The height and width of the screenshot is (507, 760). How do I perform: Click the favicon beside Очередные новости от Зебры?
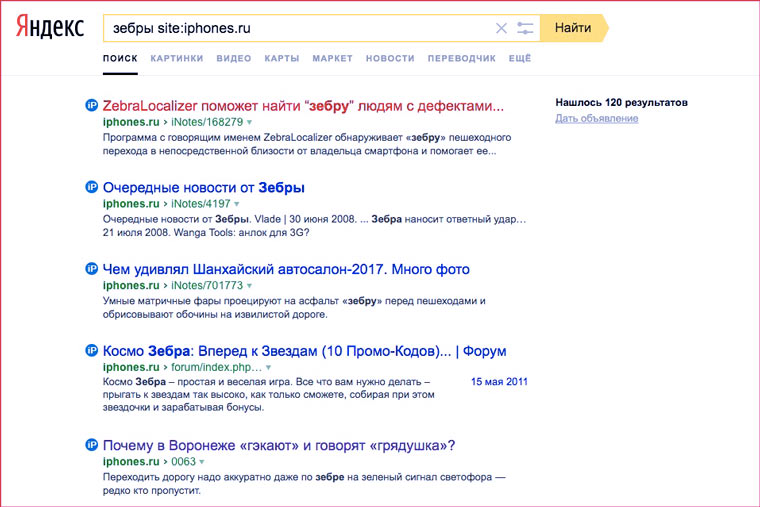pos(91,187)
